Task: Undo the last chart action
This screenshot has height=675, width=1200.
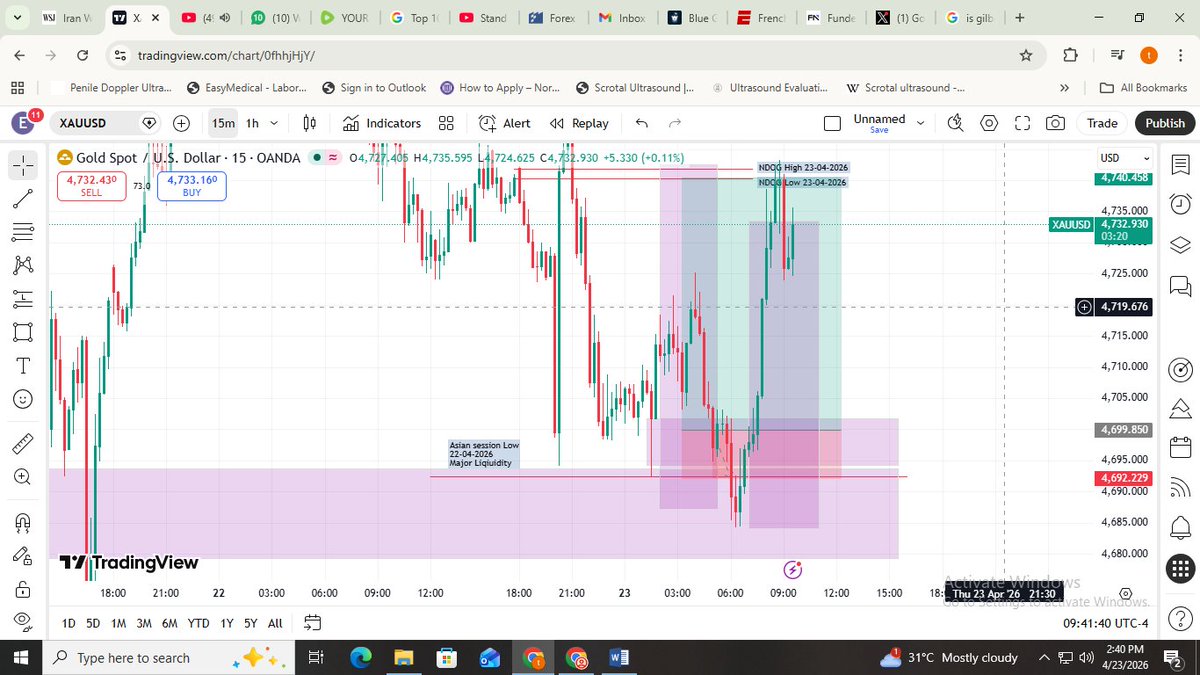Action: pyautogui.click(x=642, y=123)
